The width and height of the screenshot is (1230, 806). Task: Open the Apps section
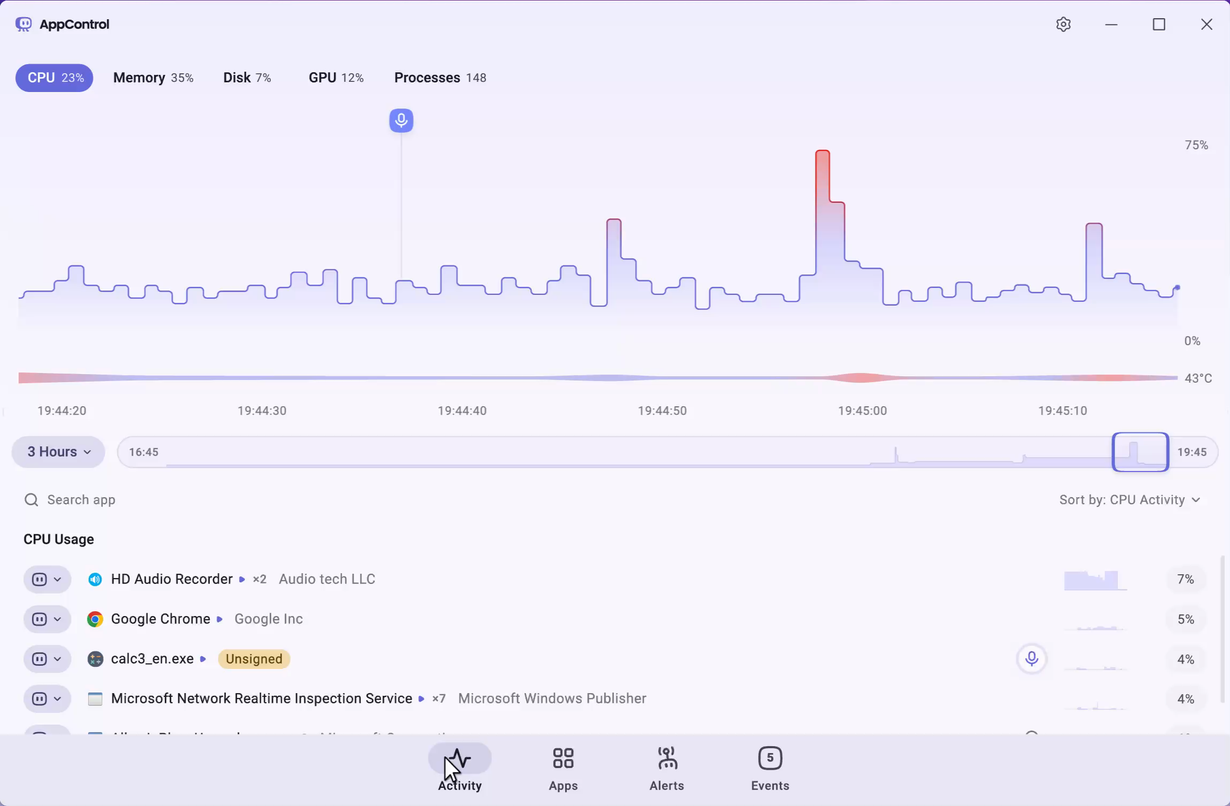[x=563, y=768]
